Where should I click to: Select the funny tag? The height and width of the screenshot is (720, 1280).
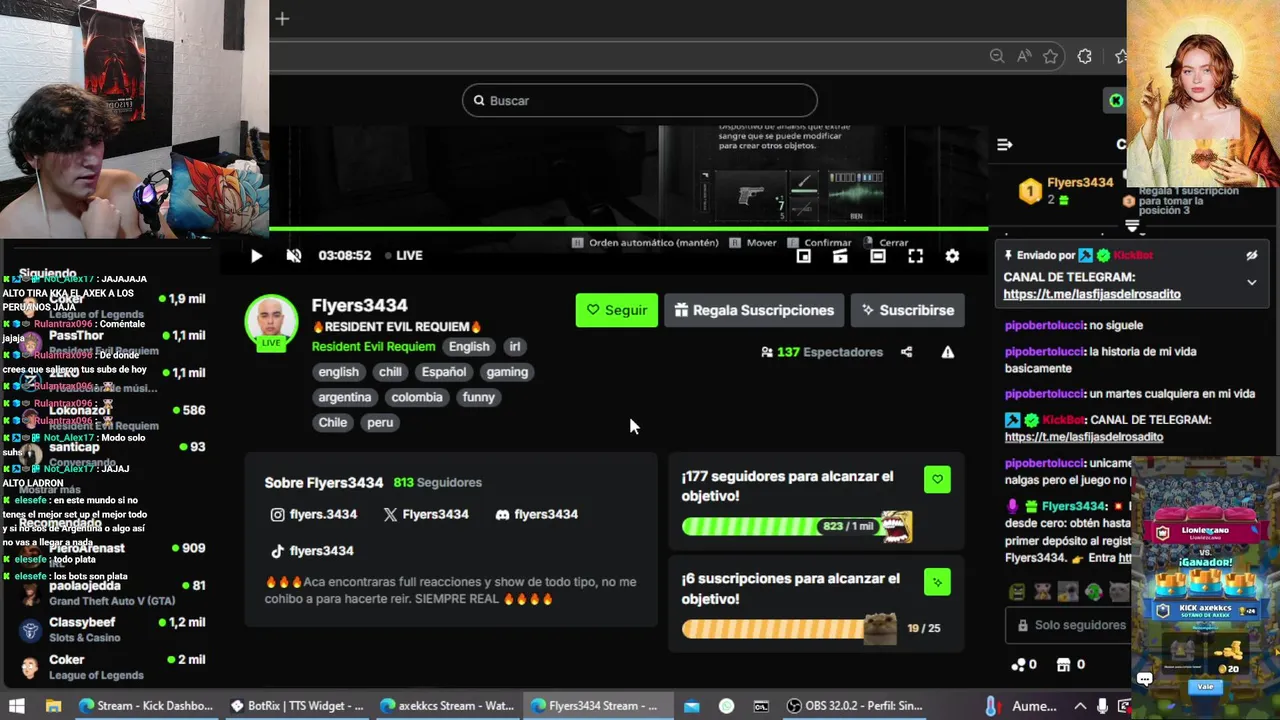click(479, 397)
